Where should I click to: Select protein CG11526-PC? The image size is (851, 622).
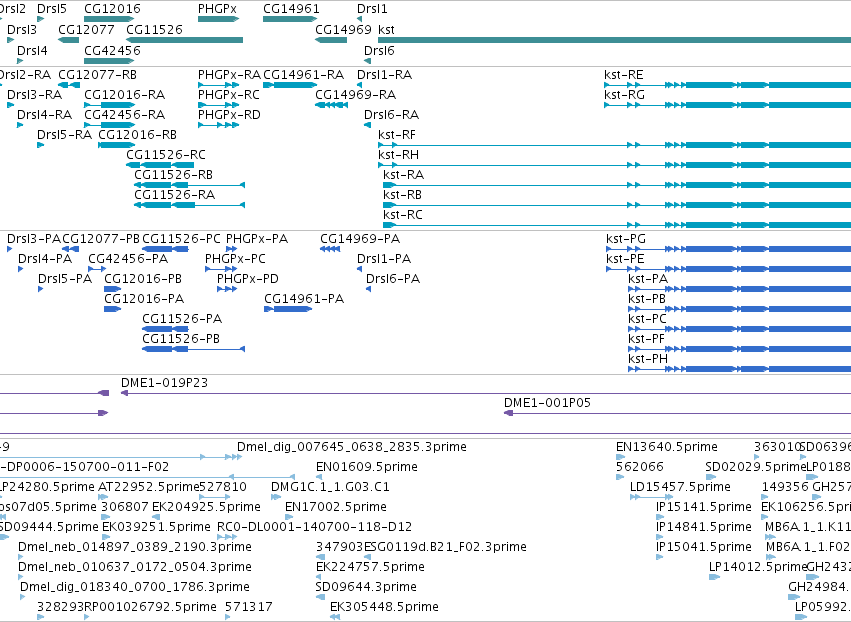pyautogui.click(x=182, y=239)
